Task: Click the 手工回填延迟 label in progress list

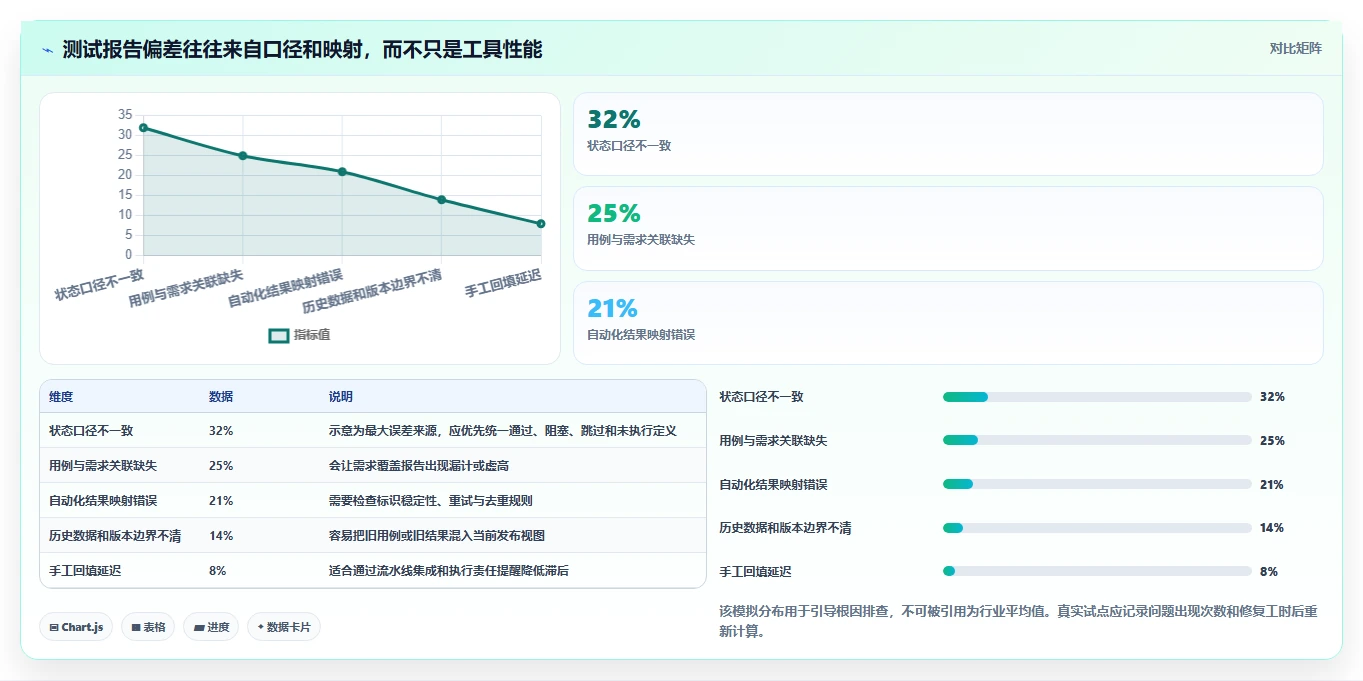Action: (755, 572)
